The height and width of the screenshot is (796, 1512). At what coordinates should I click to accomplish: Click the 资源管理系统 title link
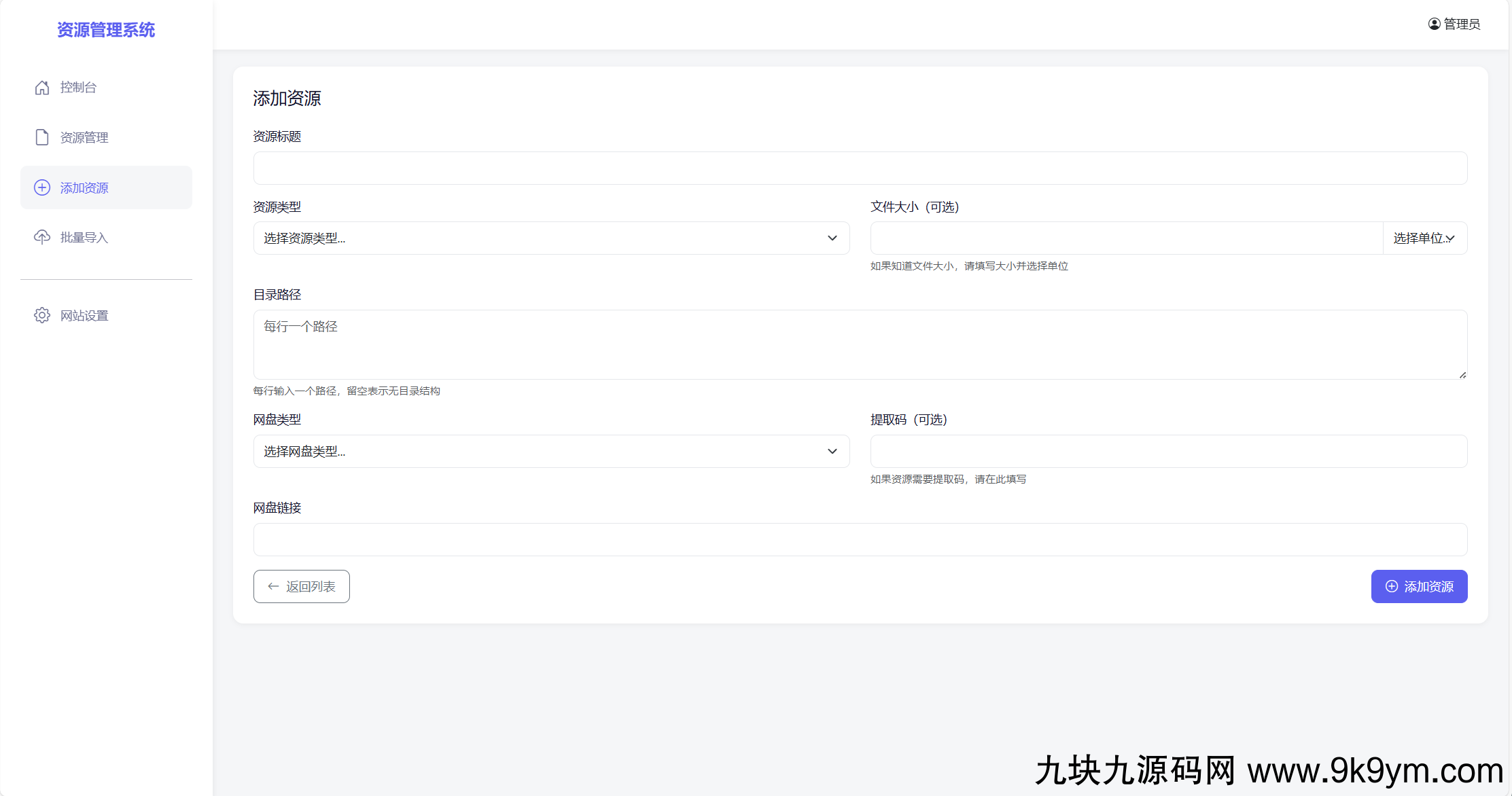[106, 30]
